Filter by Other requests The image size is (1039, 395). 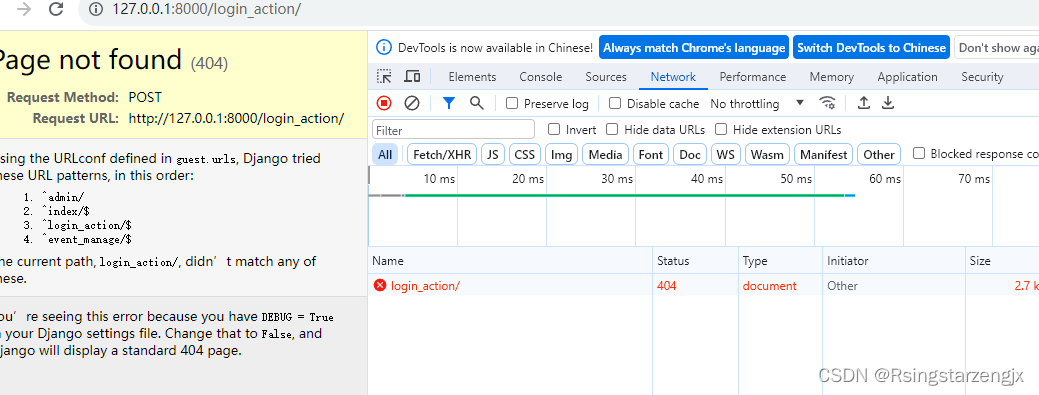point(879,154)
